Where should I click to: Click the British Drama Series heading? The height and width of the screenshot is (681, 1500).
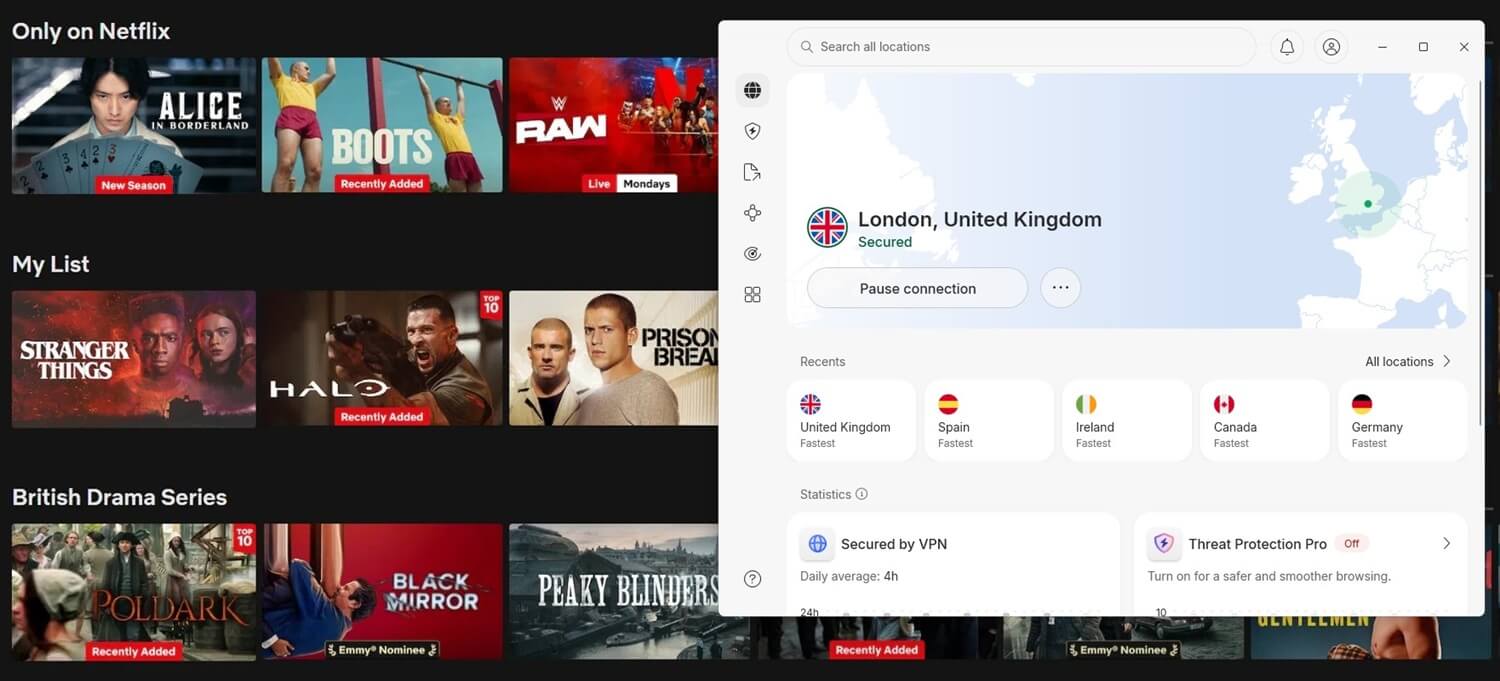point(119,497)
